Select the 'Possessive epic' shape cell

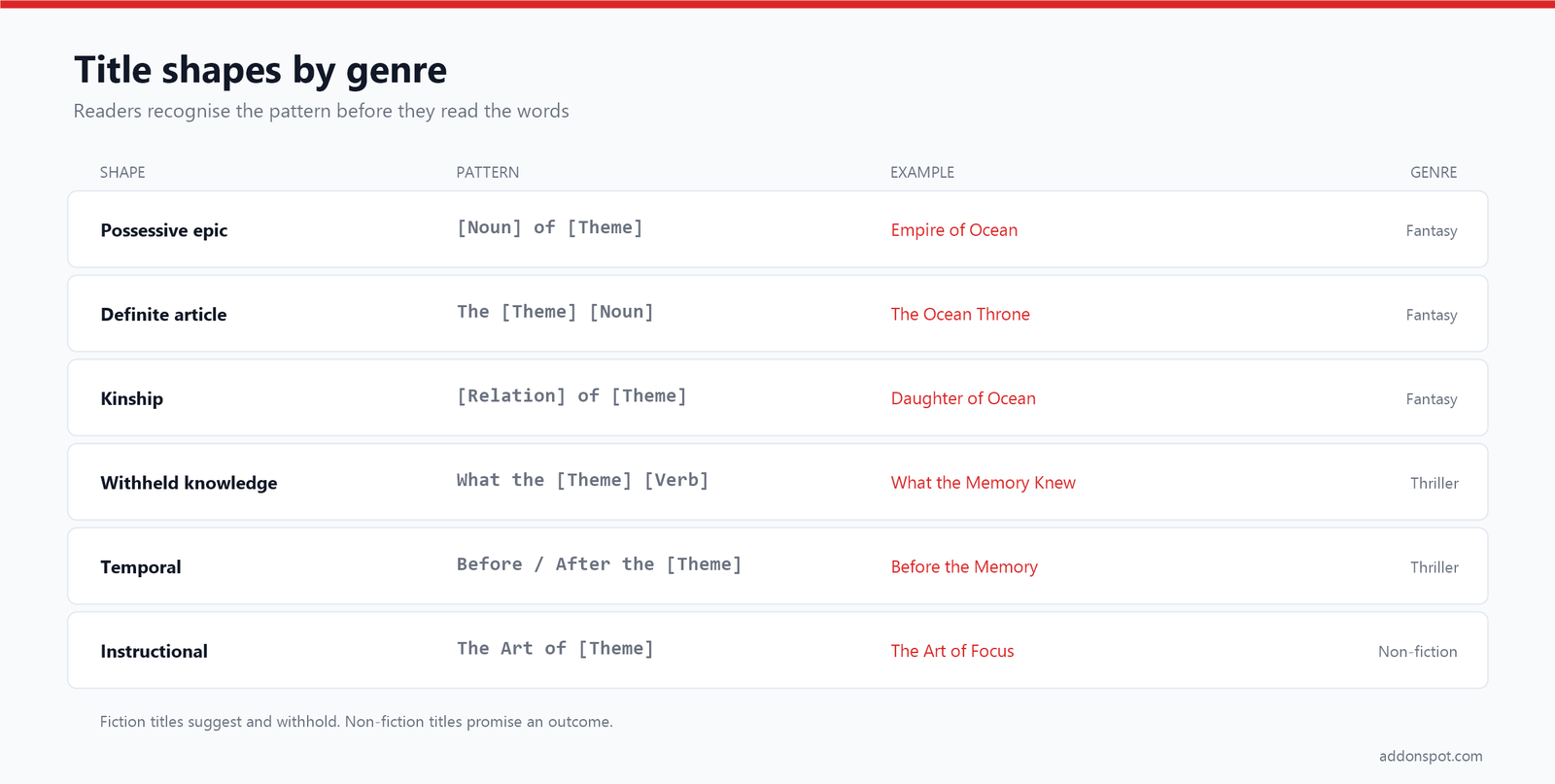164,230
